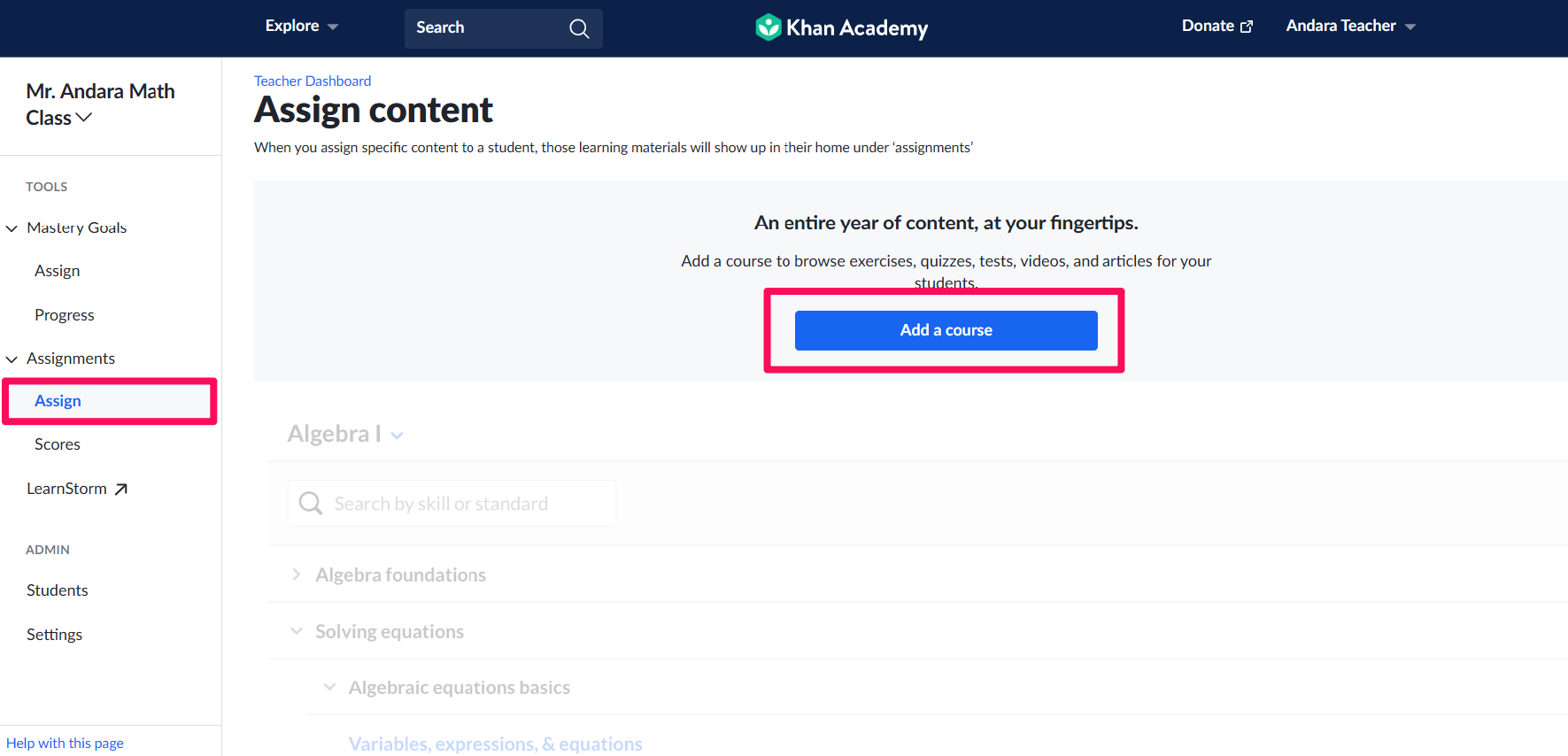Collapse the Assignments section
Image resolution: width=1568 pixels, height=756 pixels.
12,359
